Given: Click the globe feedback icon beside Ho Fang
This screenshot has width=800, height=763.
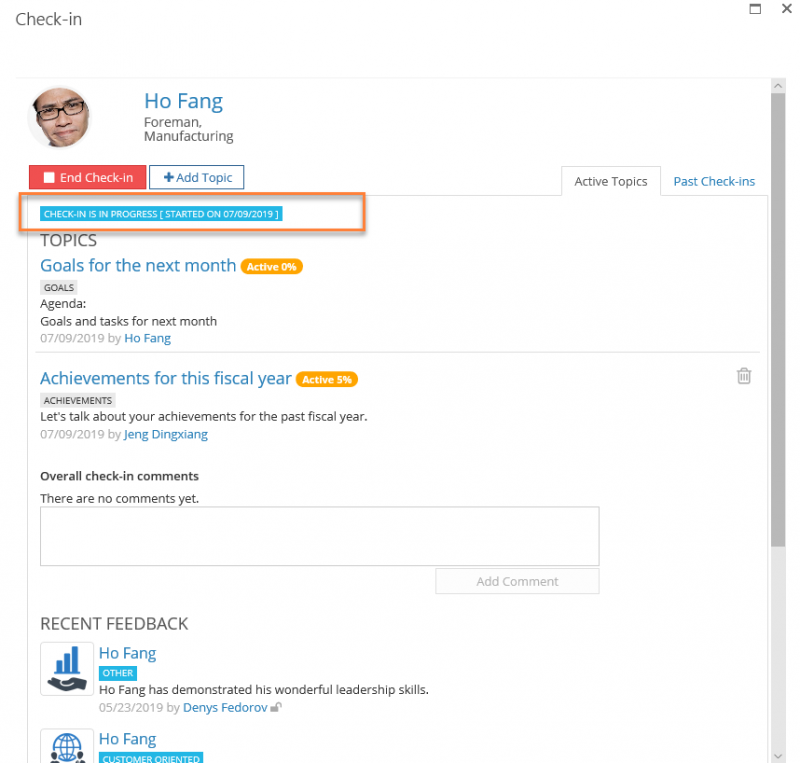Looking at the screenshot, I should [x=66, y=748].
